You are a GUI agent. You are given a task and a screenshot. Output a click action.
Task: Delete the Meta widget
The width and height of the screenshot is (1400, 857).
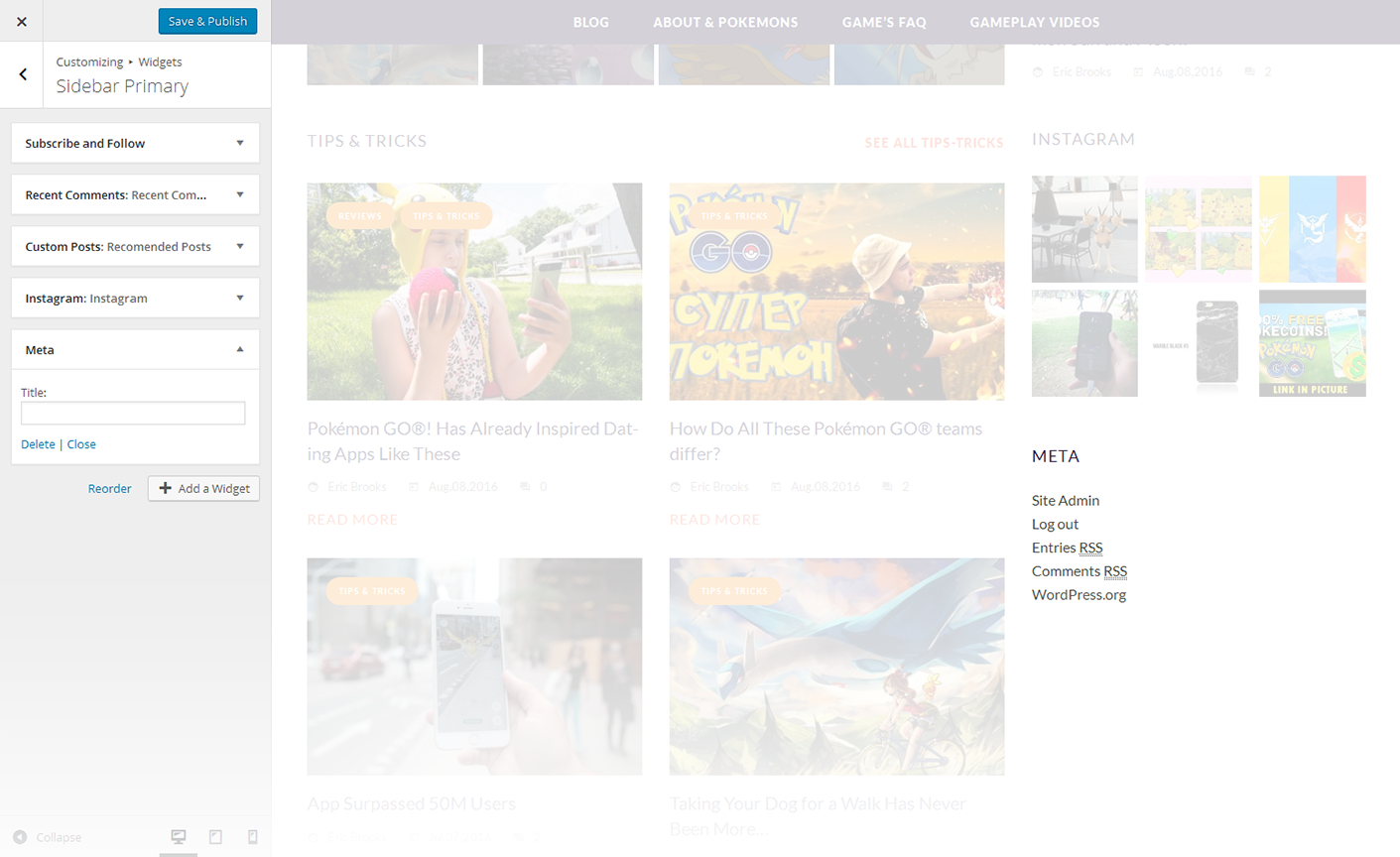(x=38, y=444)
